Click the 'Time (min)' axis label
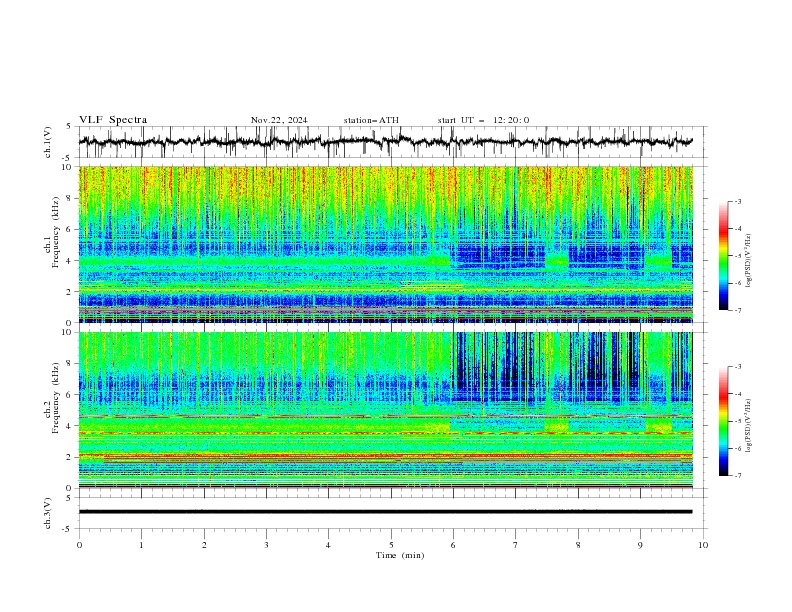The image size is (792, 612). 400,555
